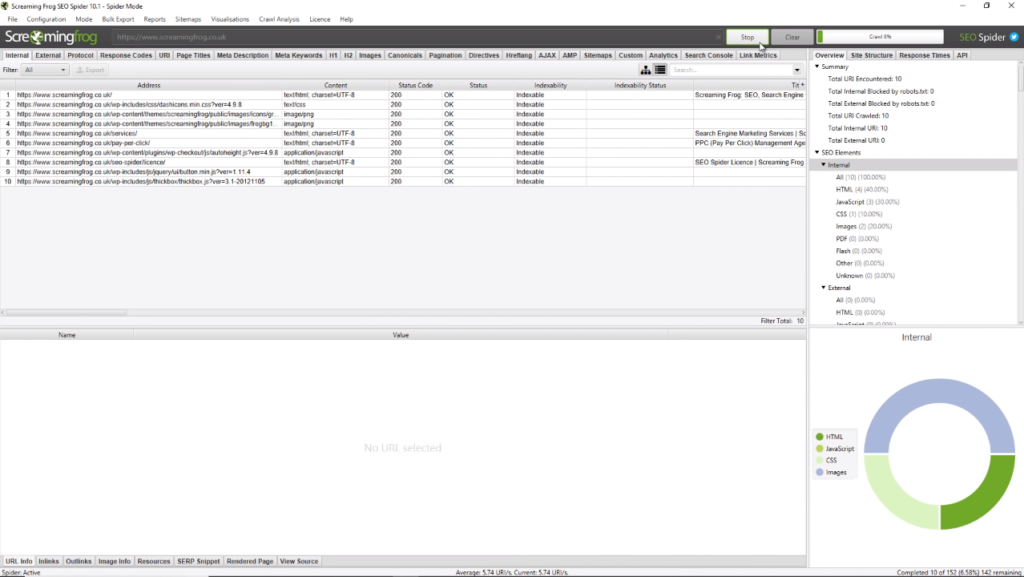Click the Screaming Frog logo

click(x=51, y=37)
